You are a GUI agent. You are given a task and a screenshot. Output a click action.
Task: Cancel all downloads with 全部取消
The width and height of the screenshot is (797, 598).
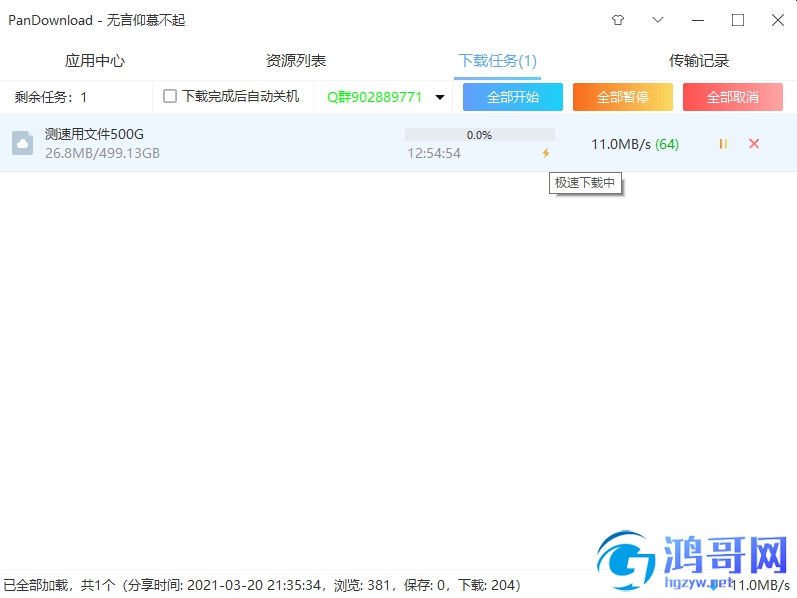tap(732, 97)
